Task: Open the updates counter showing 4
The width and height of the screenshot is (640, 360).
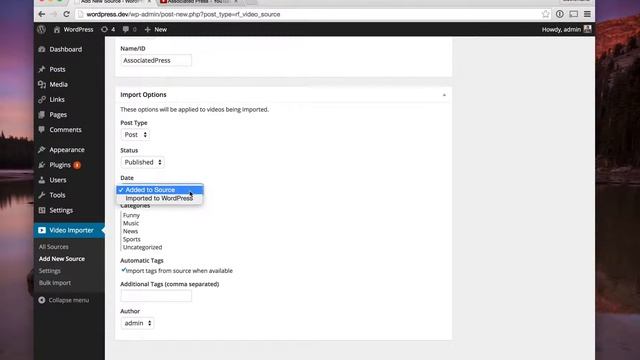Action: point(108,29)
